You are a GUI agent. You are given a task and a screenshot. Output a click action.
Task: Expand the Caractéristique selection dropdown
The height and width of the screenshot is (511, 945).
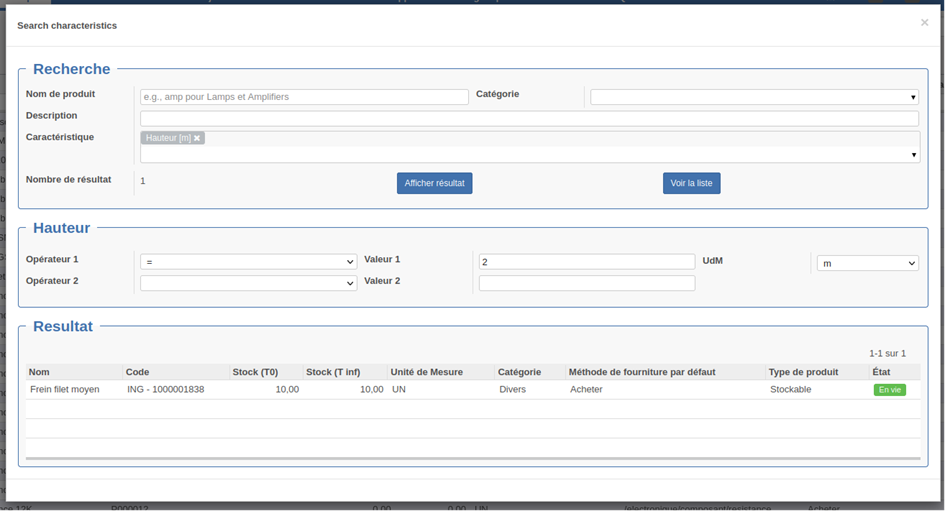[x=913, y=155]
